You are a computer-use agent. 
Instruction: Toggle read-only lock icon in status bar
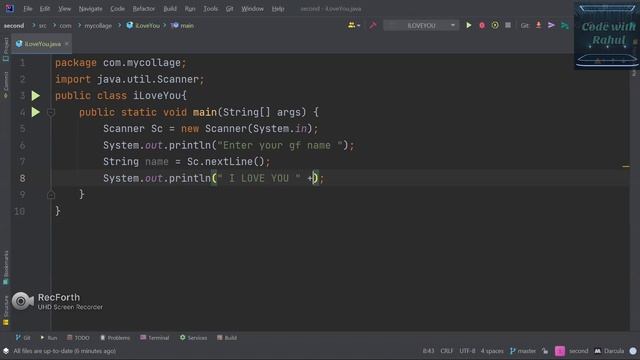point(545,351)
